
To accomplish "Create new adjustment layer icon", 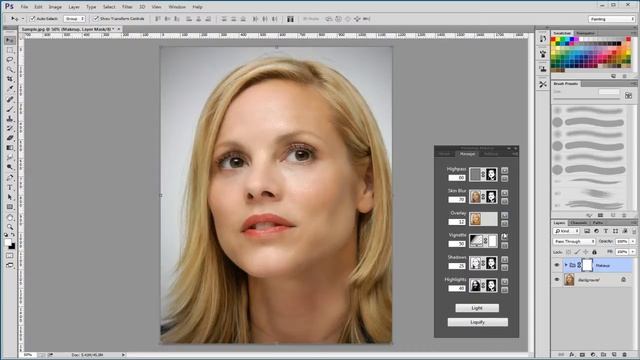I will coord(593,355).
